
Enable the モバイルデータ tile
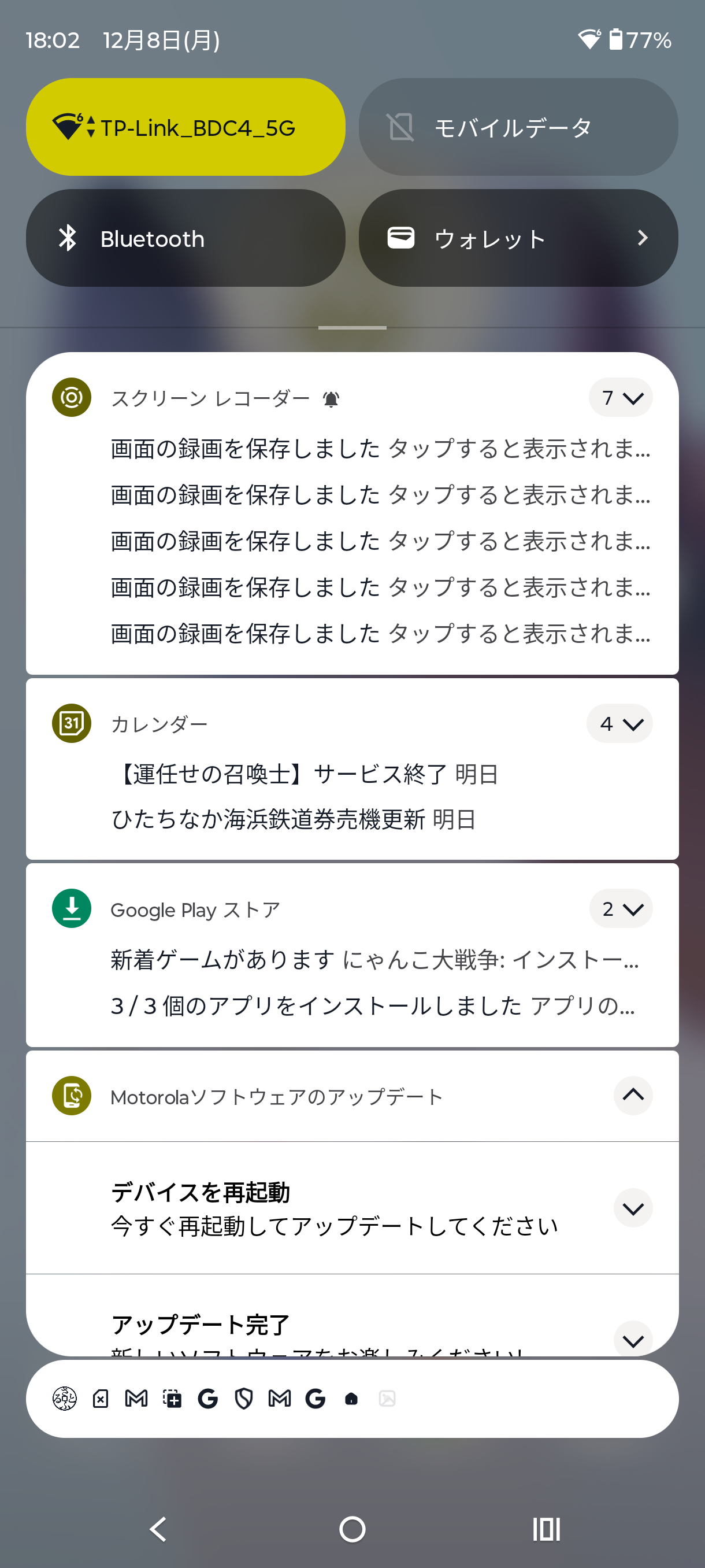coord(518,127)
